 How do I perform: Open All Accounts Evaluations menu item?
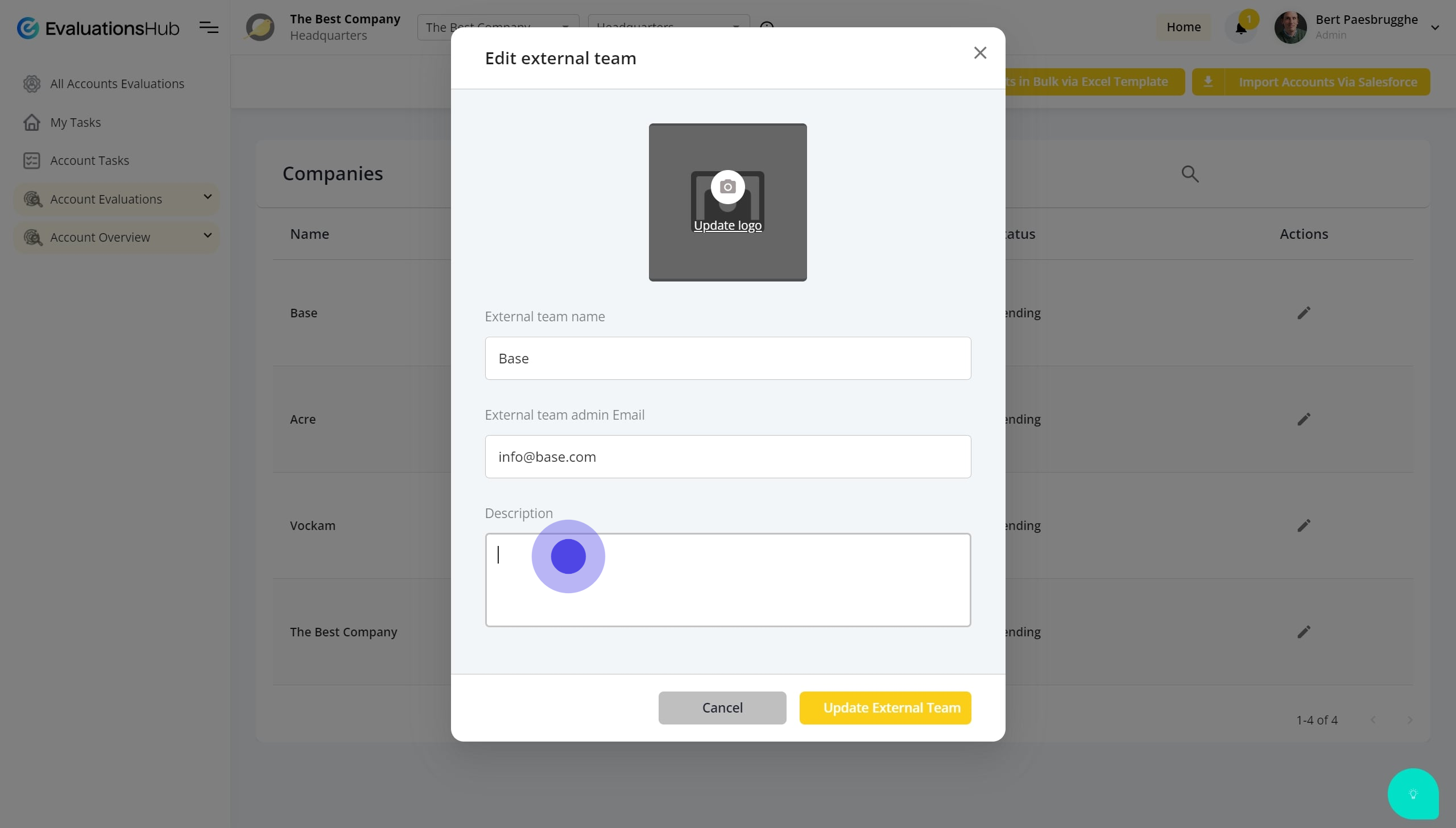tap(117, 84)
